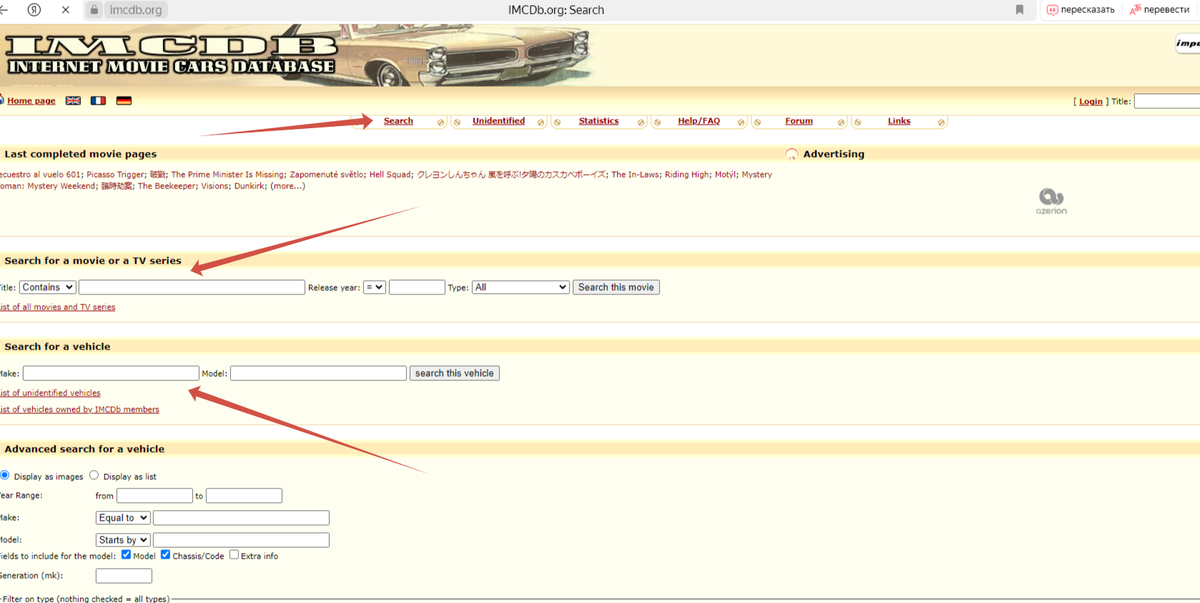
Task: Open the Picasso Trigger movie page
Action: (116, 174)
